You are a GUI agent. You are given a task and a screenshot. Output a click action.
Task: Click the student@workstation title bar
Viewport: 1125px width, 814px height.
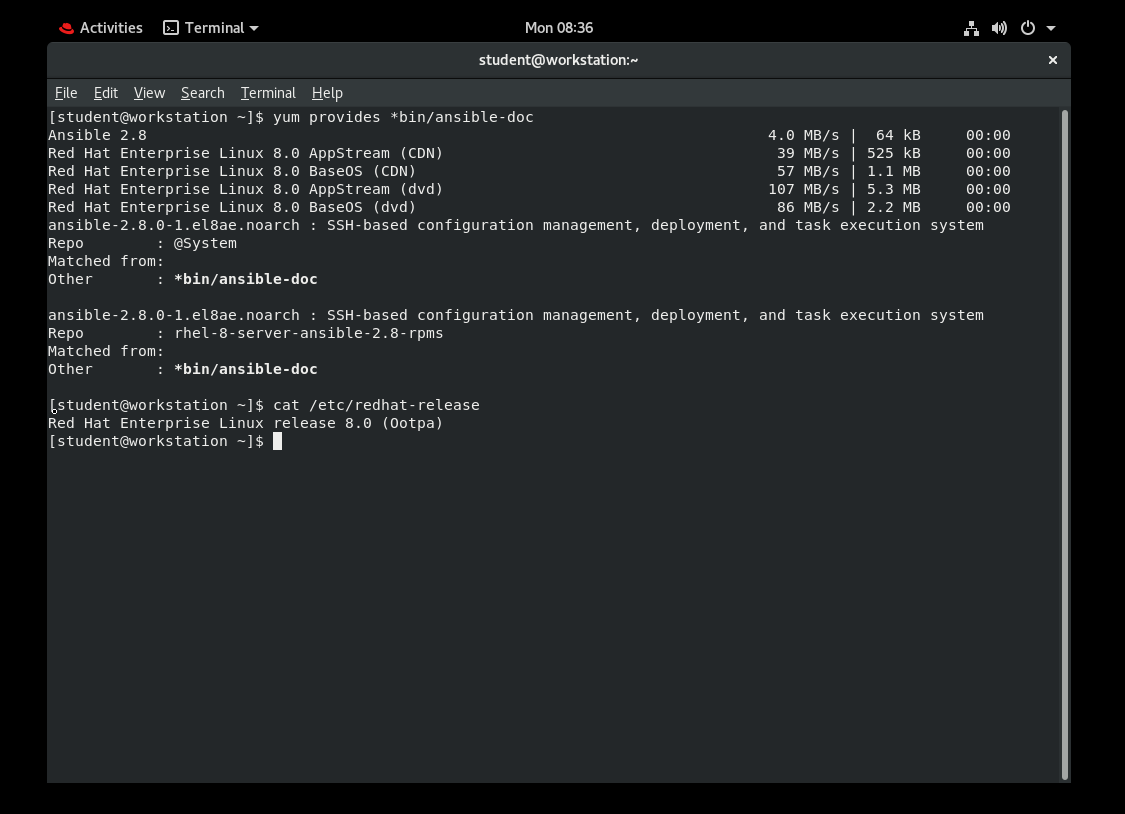click(x=559, y=60)
